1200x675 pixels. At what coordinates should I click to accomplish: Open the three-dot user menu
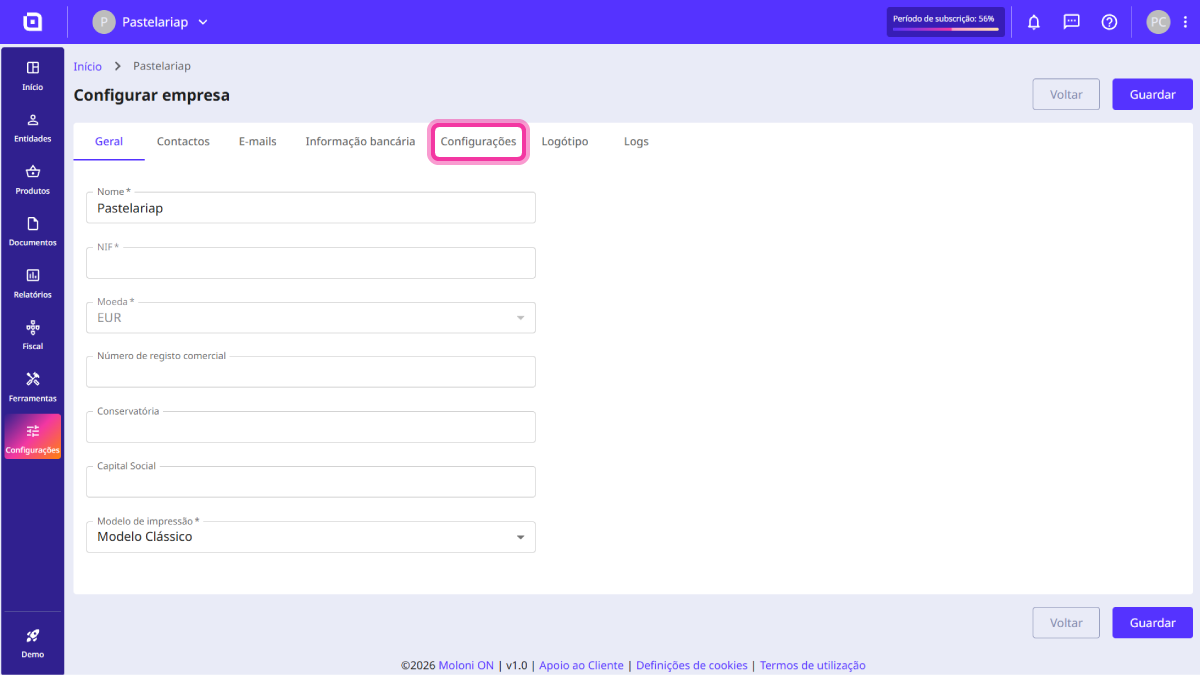(1186, 22)
